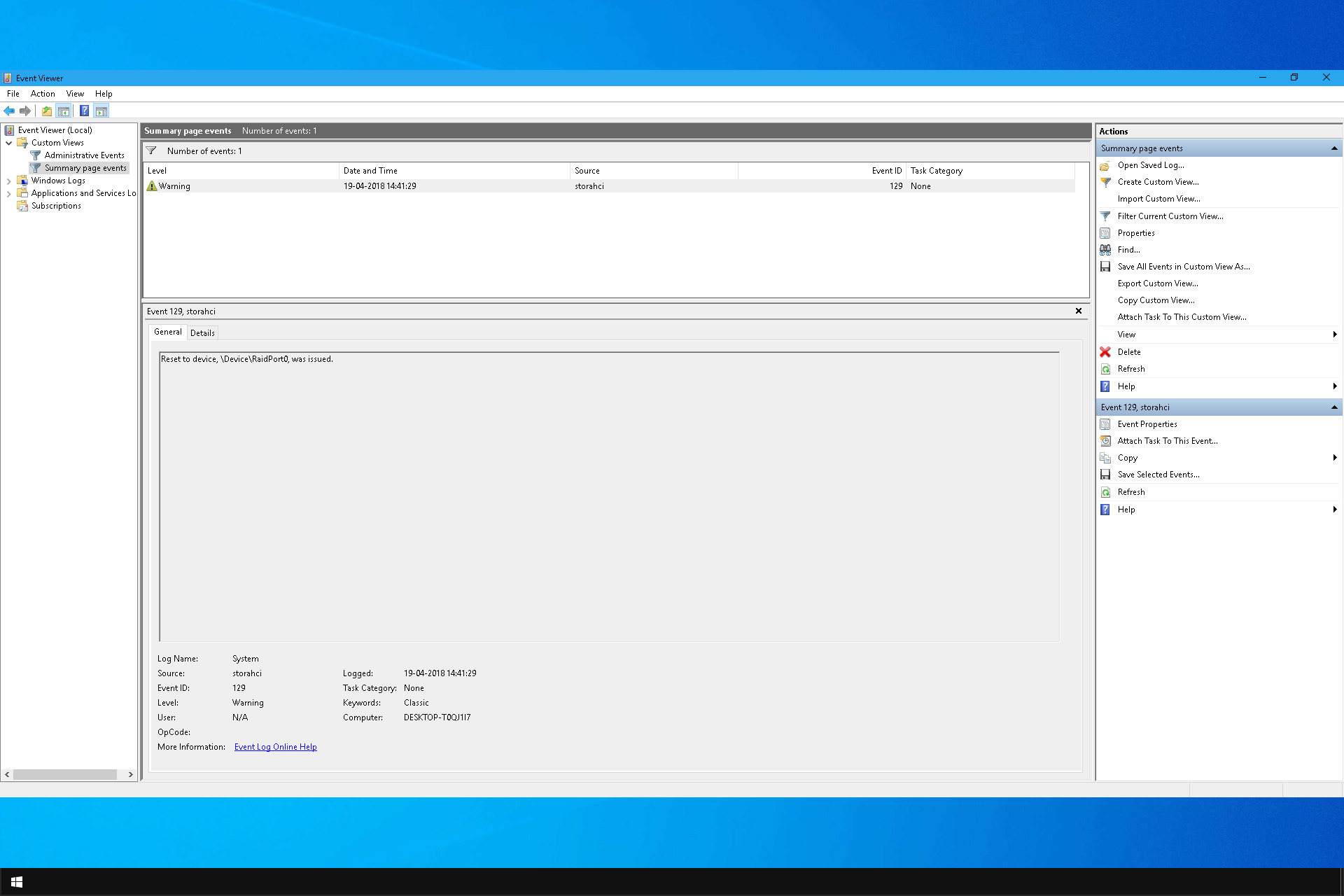Expand the Custom Views tree item
This screenshot has width=1344, height=896.
pyautogui.click(x=8, y=142)
